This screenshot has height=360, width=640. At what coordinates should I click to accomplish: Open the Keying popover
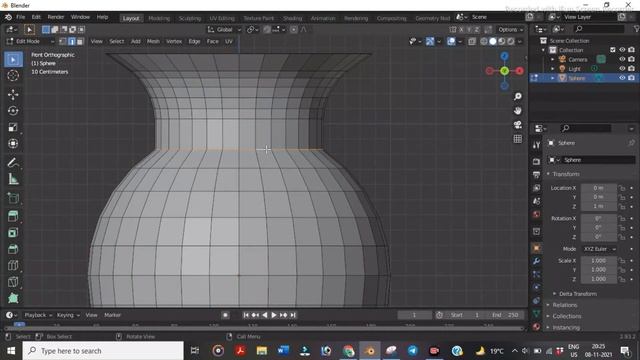pyautogui.click(x=68, y=315)
